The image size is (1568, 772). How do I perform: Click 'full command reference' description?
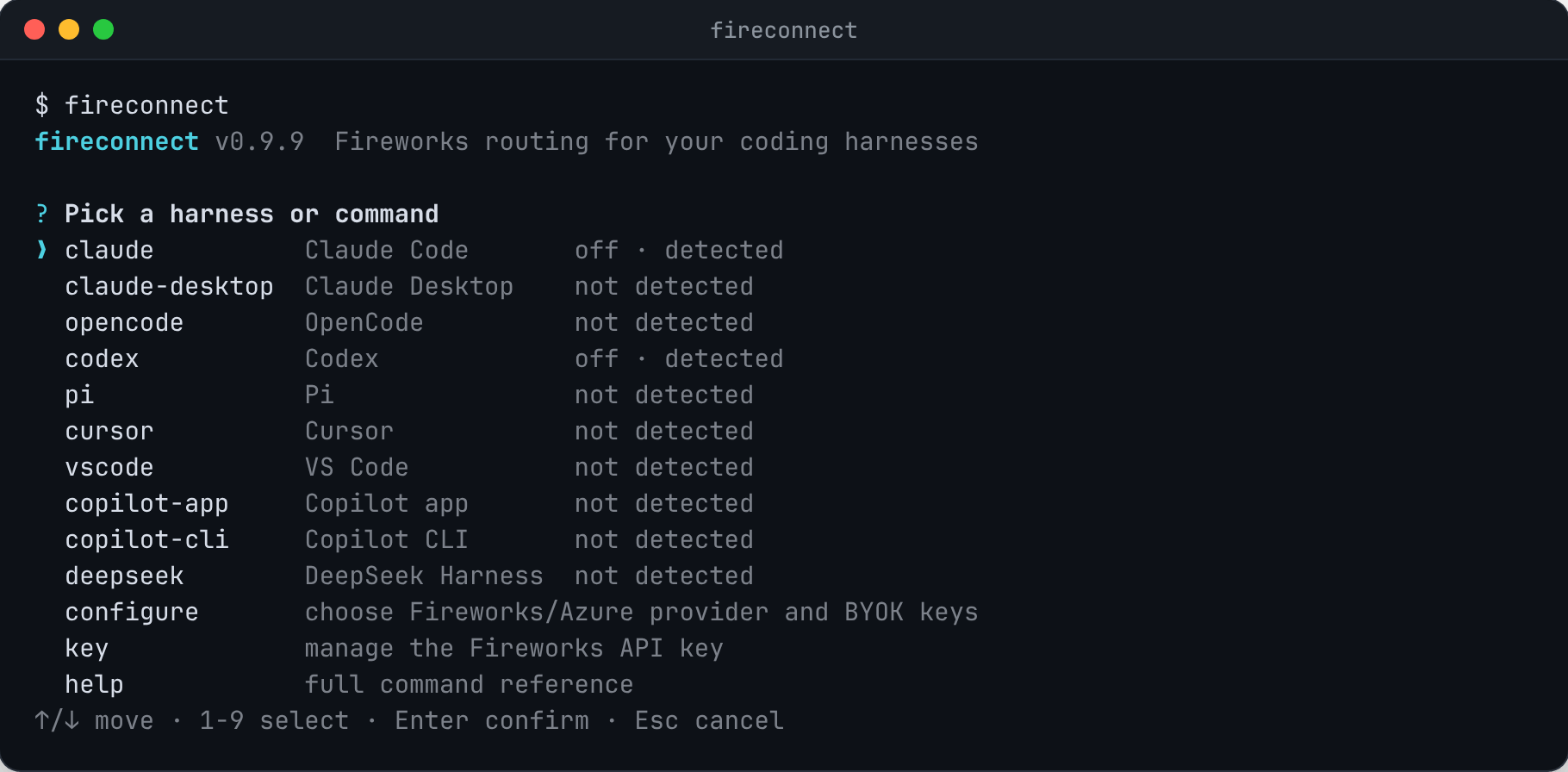(470, 684)
